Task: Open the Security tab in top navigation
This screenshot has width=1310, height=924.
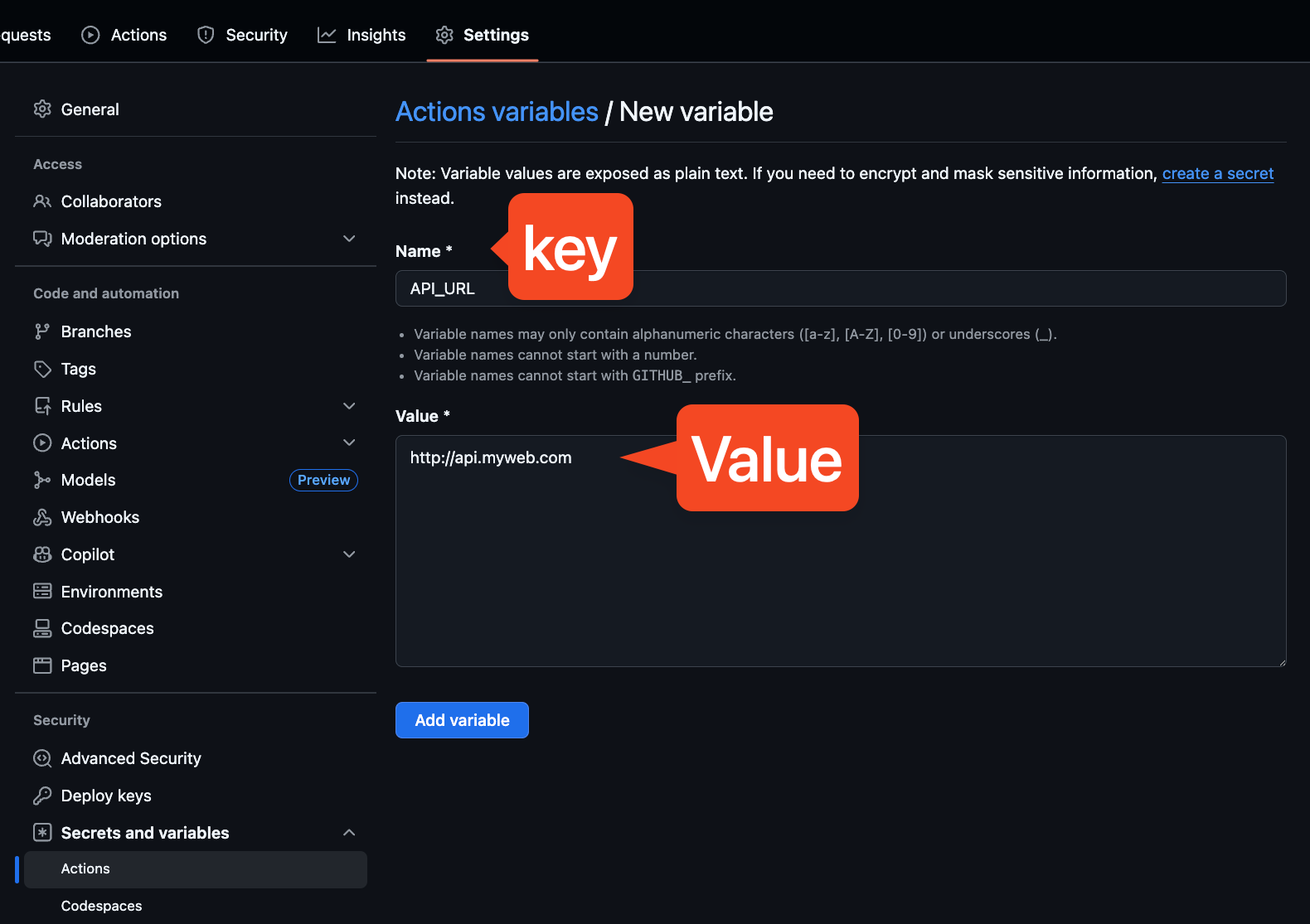Action: click(x=242, y=35)
